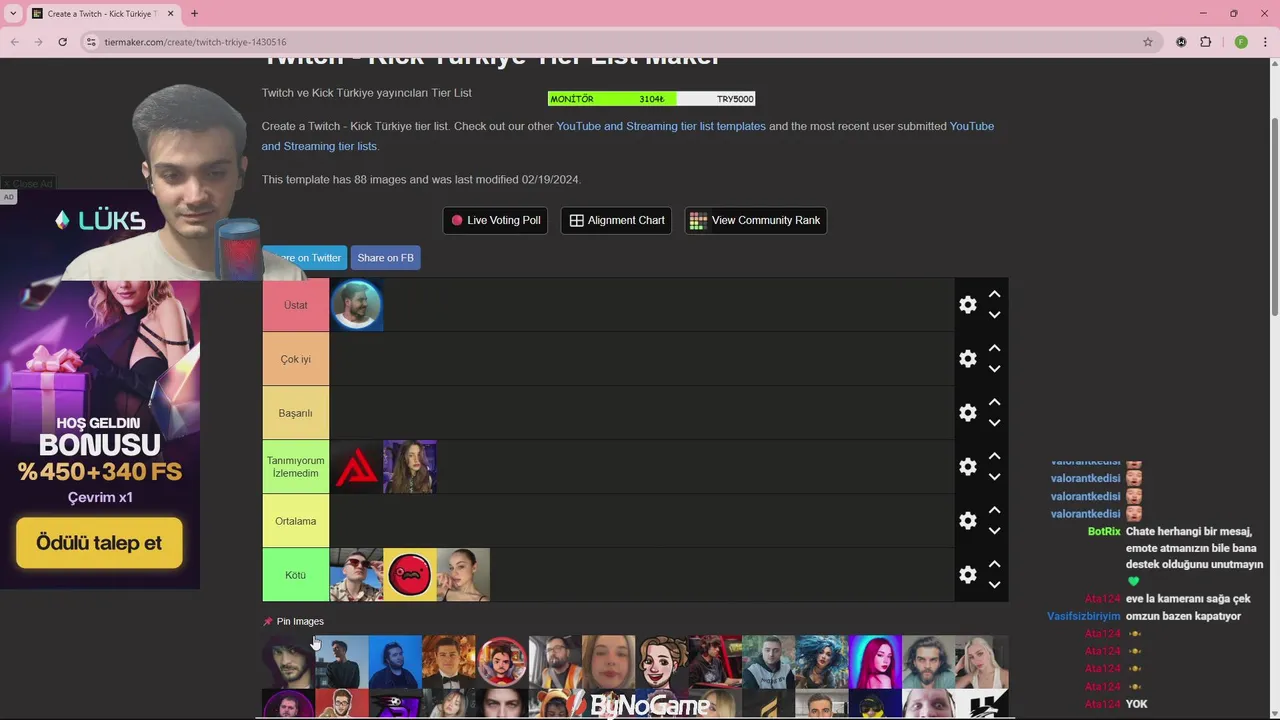Move the Çok iyi row down
1280x720 pixels.
tap(994, 369)
